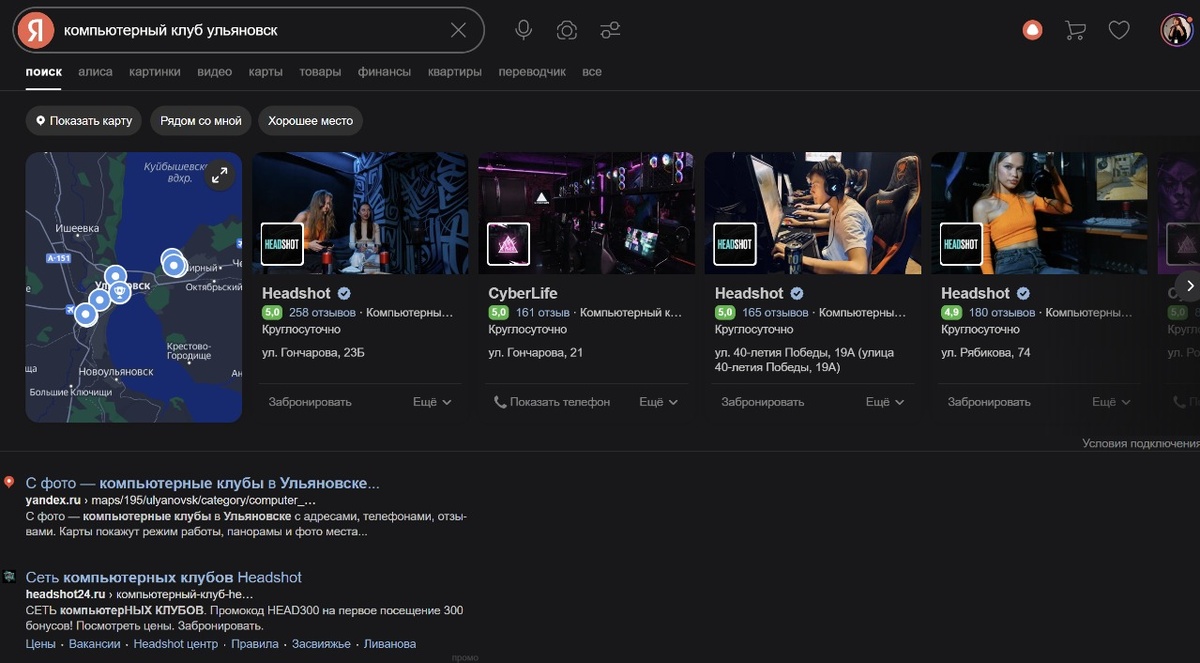Screen dimensions: 1200x663
Task: Open the Headshot Рябикова 74 photo
Action: pos(1039,212)
